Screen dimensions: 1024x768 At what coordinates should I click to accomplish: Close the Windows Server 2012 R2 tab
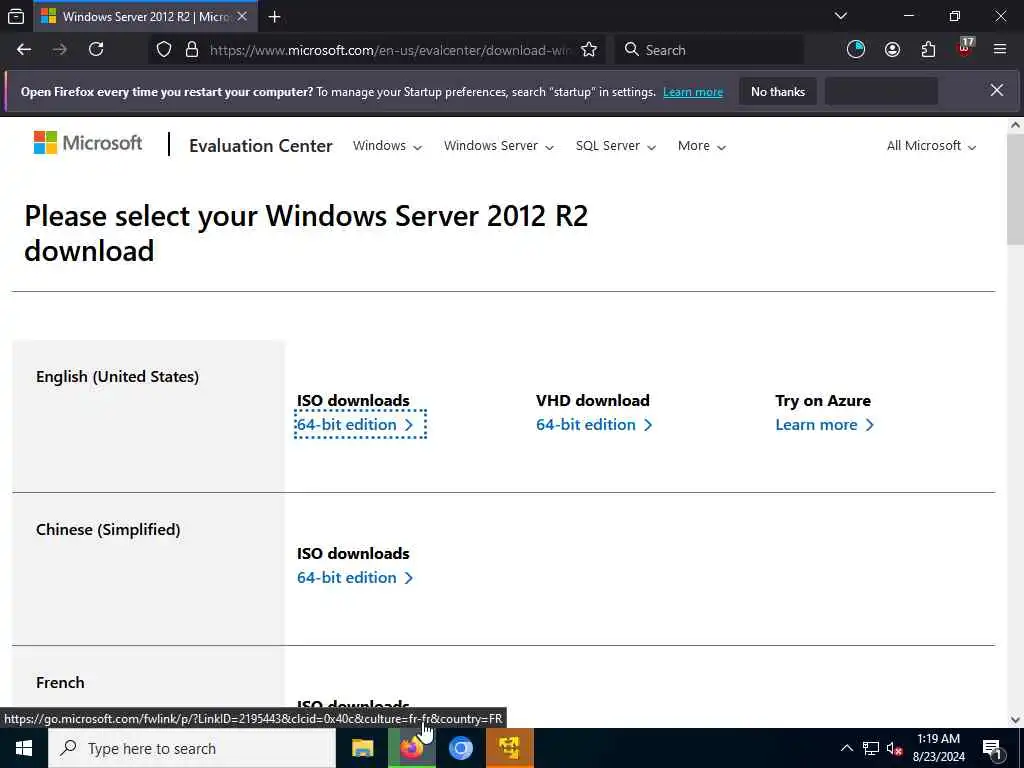[242, 16]
